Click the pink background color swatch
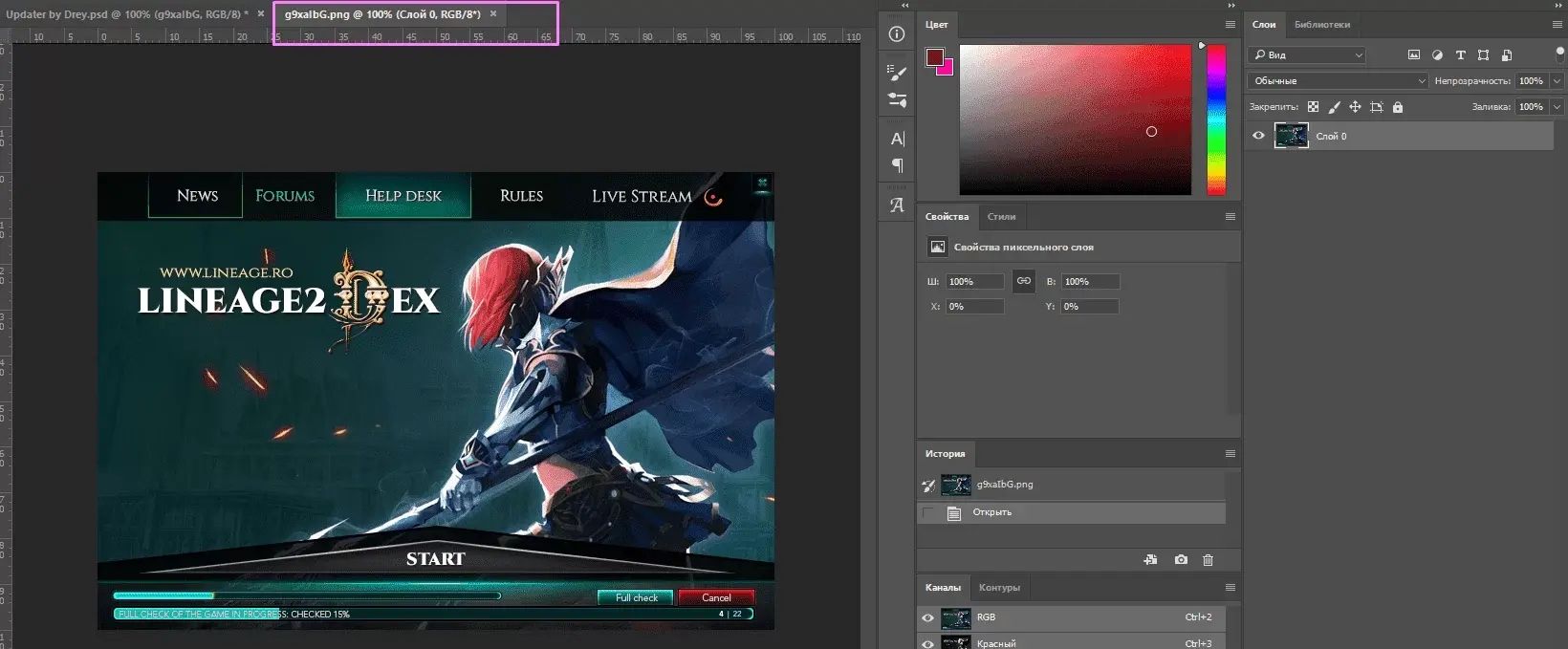The height and width of the screenshot is (649, 1568). coord(947,68)
